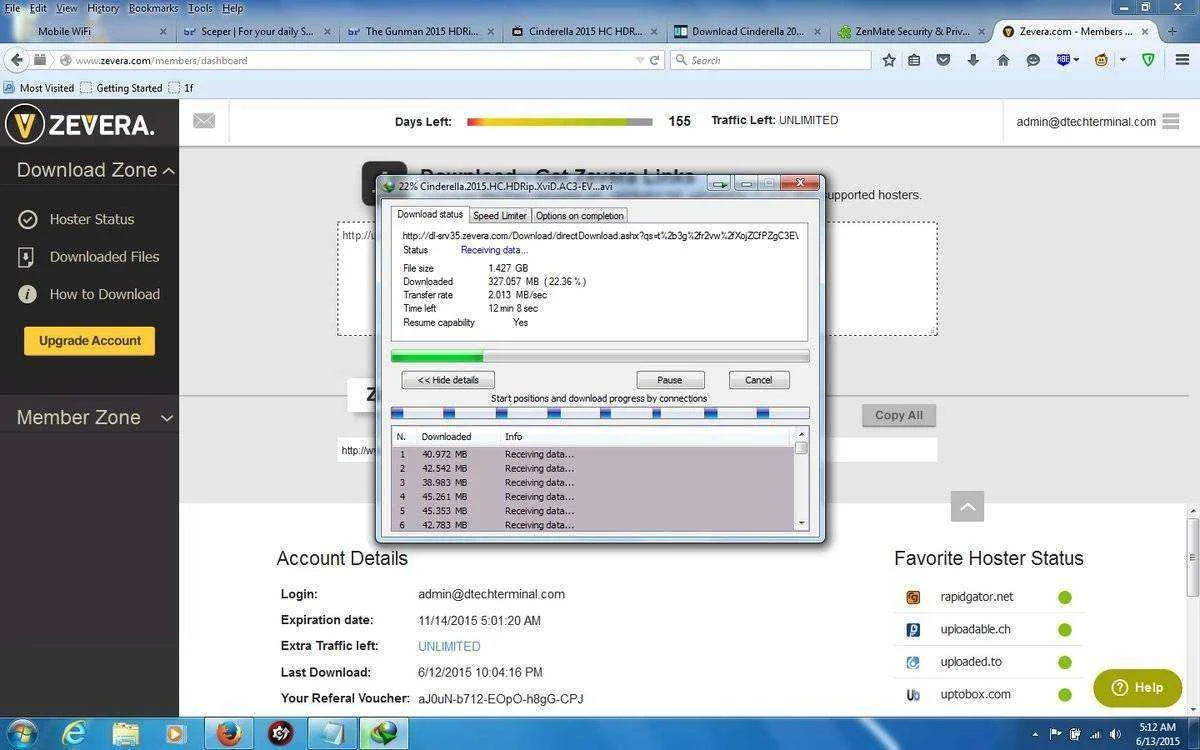Viewport: 1200px width, 750px height.
Task: Click the Pause download button
Action: point(670,380)
